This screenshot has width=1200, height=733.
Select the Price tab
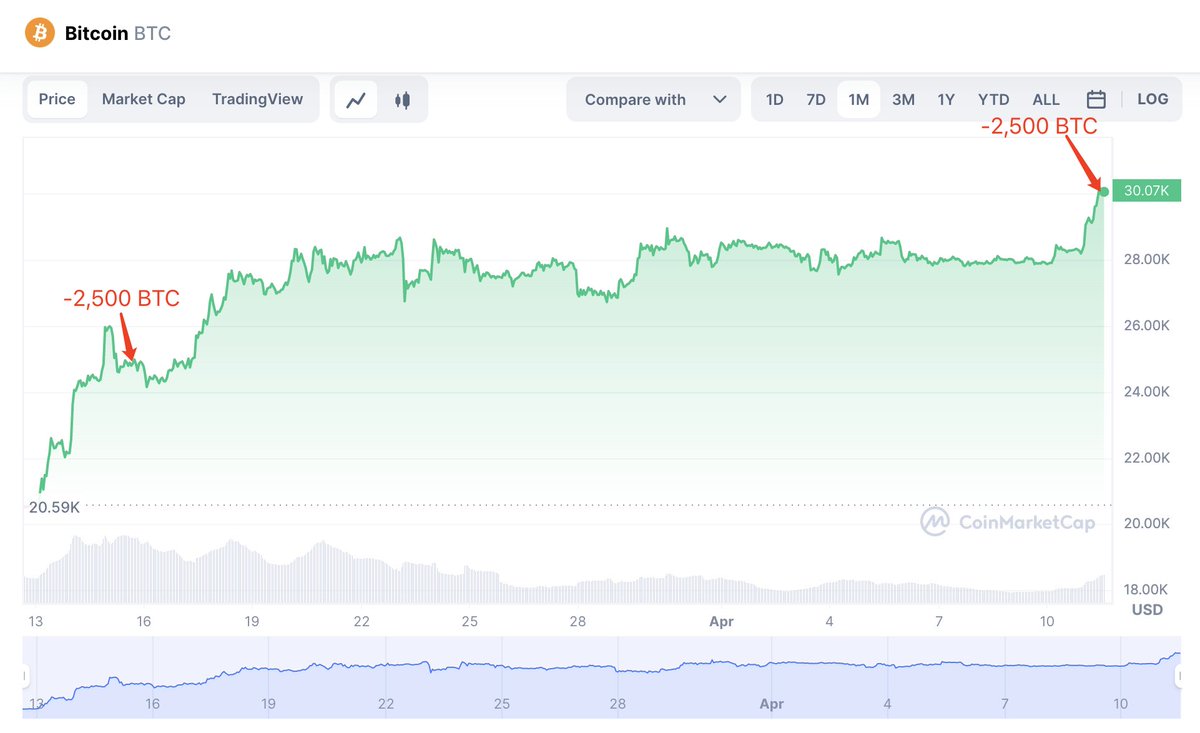pyautogui.click(x=57, y=99)
